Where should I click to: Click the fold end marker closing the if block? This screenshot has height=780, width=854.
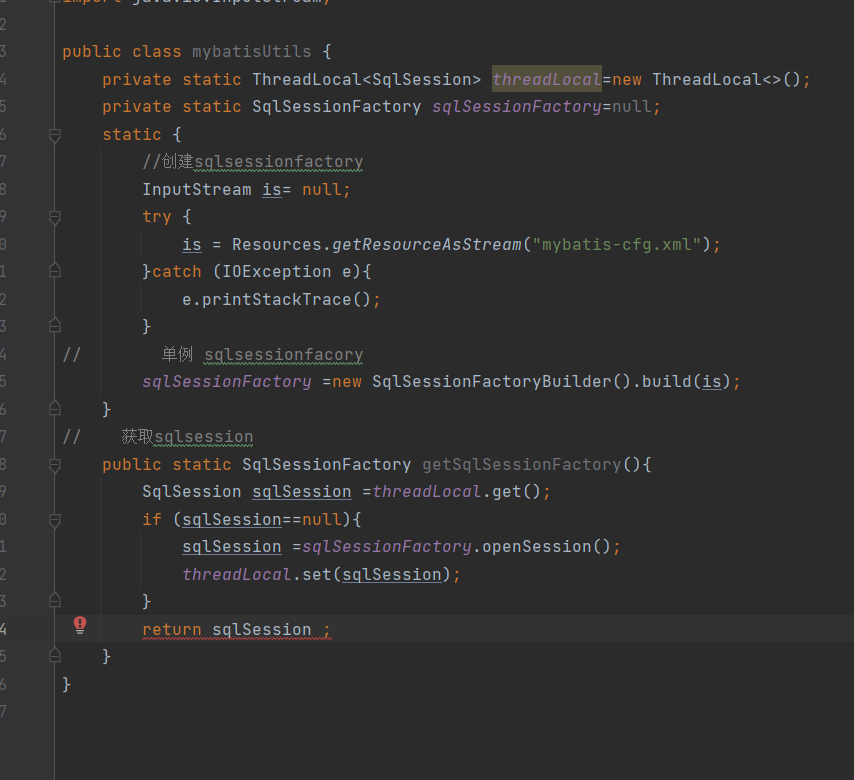(54, 600)
